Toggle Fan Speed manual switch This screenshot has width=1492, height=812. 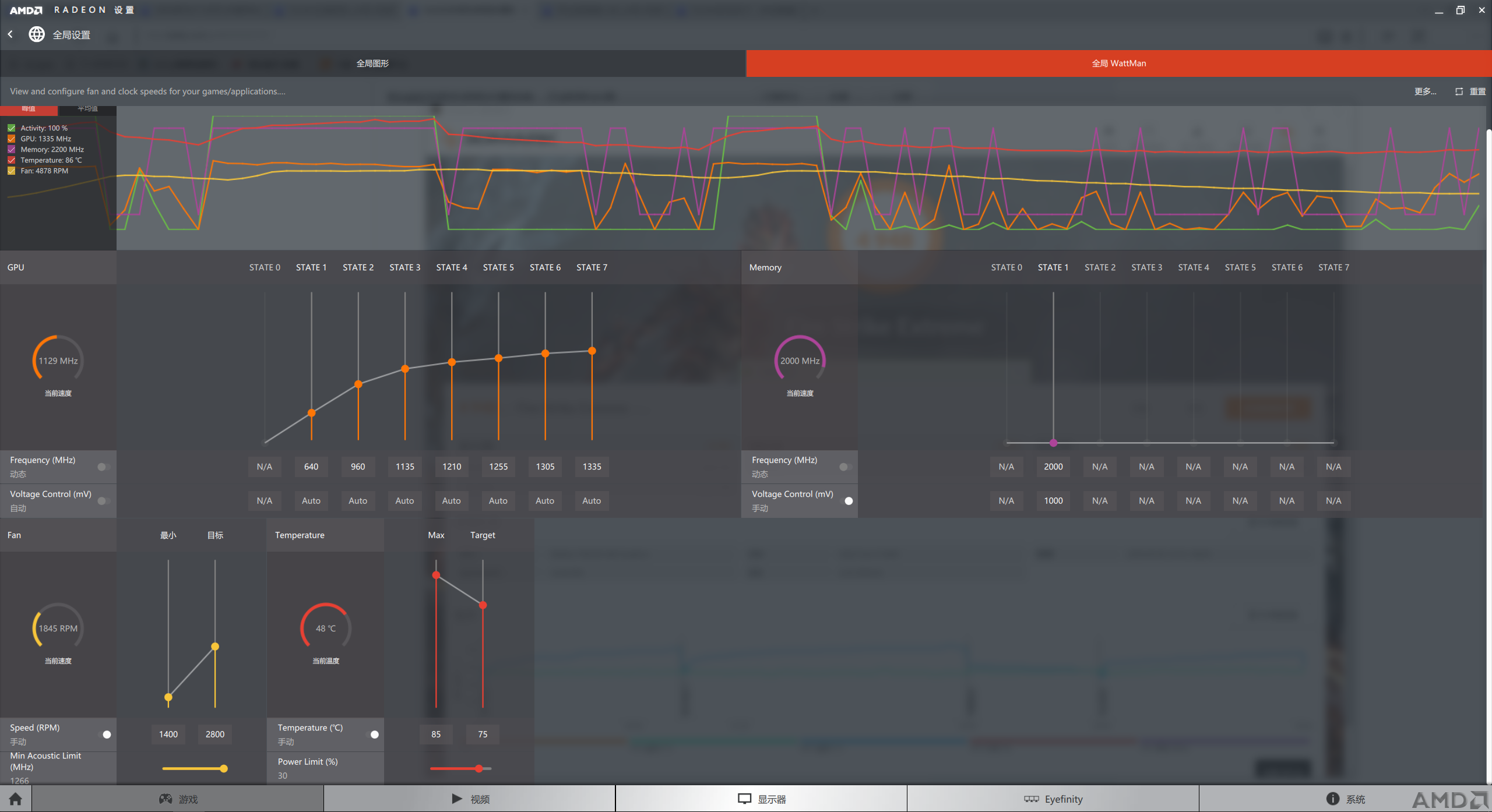(104, 734)
